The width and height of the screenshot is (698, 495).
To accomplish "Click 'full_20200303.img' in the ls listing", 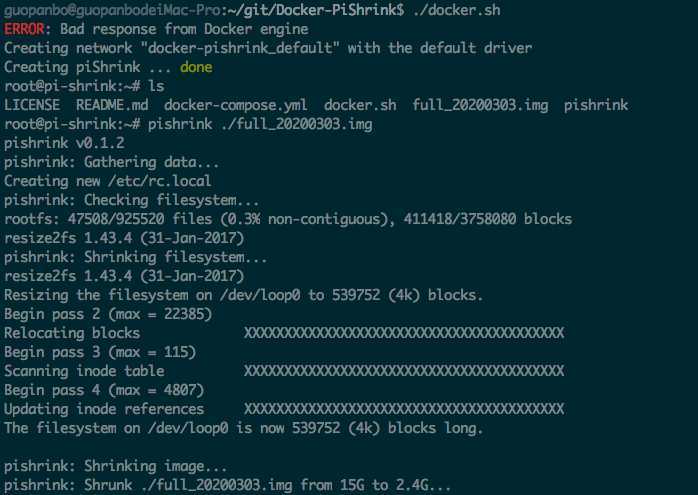I will tap(480, 105).
